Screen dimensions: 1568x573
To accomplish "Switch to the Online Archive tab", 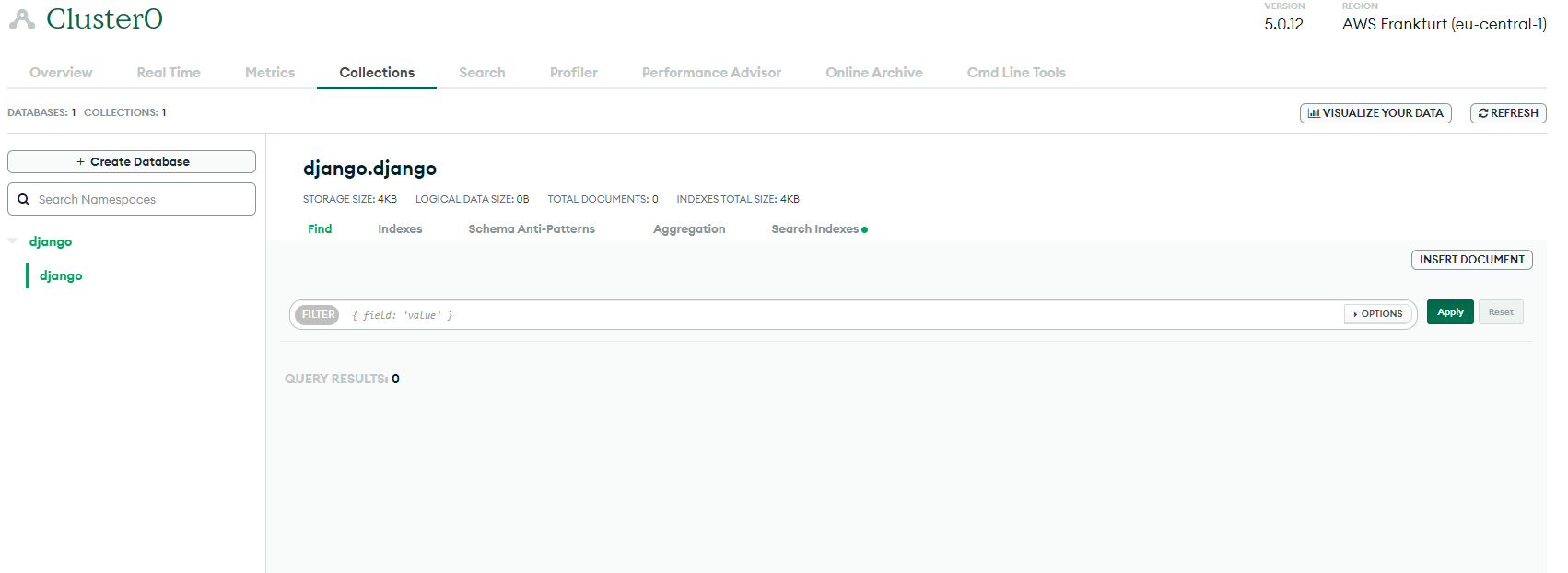I will point(874,73).
